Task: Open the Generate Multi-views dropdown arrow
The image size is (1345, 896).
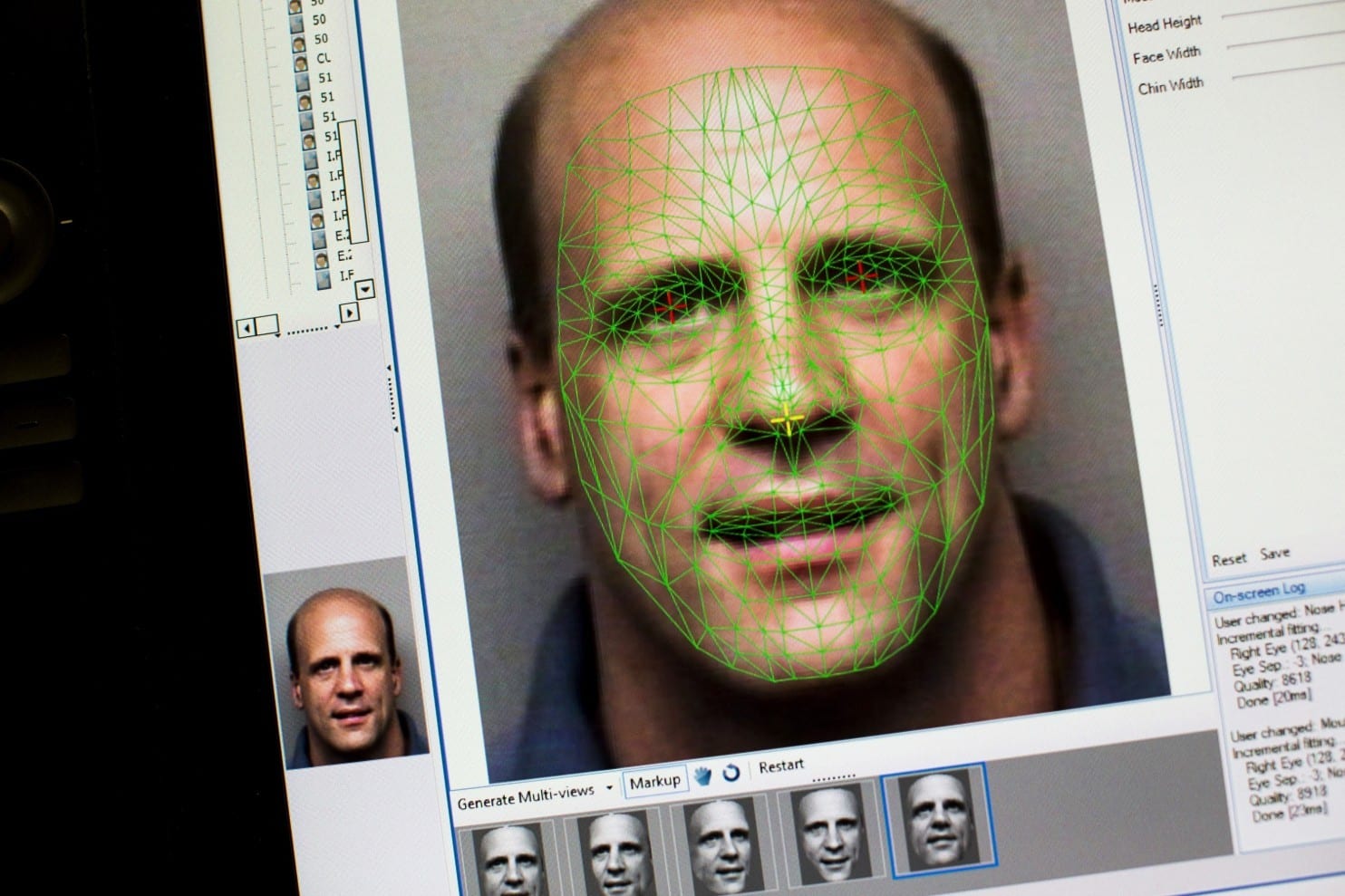Action: (607, 787)
